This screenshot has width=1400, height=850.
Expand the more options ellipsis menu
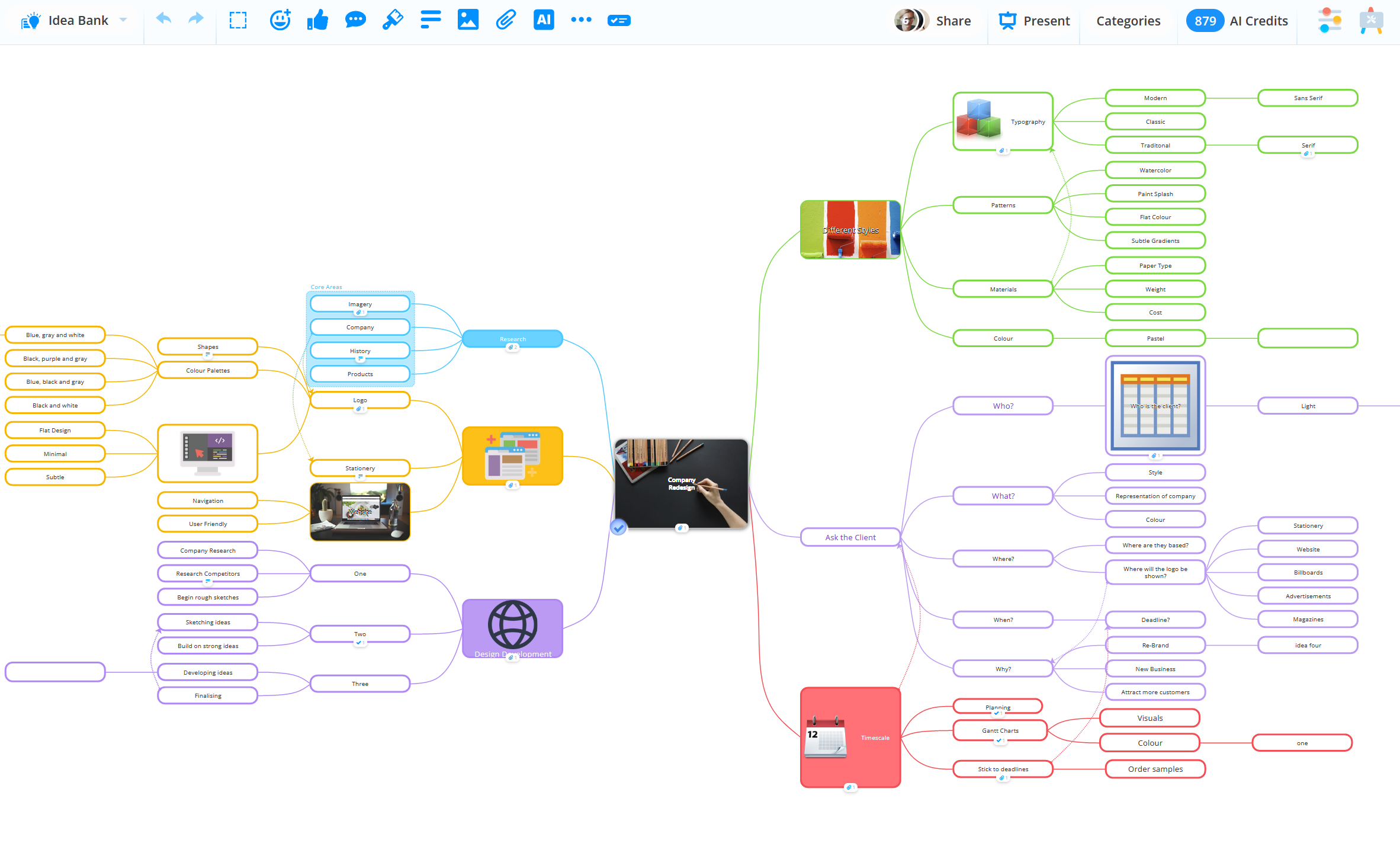(581, 20)
